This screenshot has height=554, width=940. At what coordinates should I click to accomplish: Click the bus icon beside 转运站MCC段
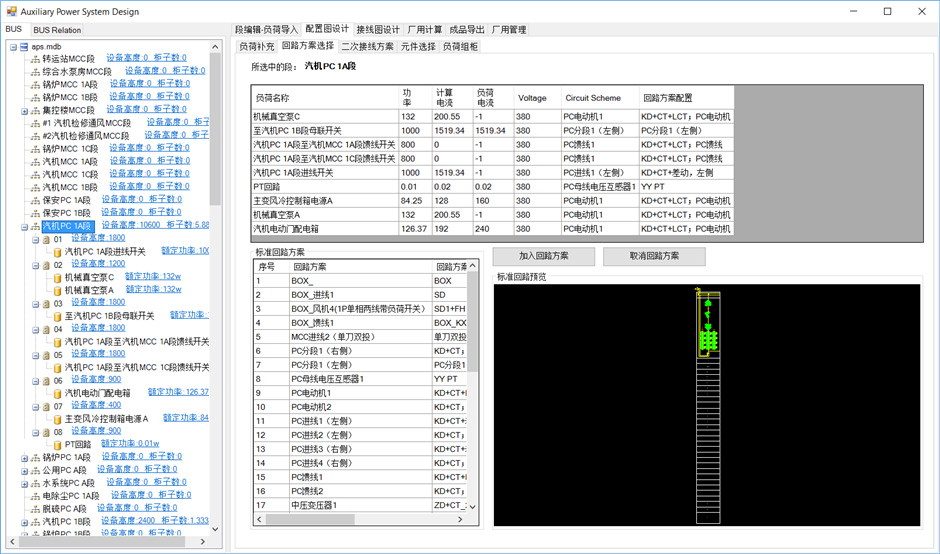(x=35, y=59)
